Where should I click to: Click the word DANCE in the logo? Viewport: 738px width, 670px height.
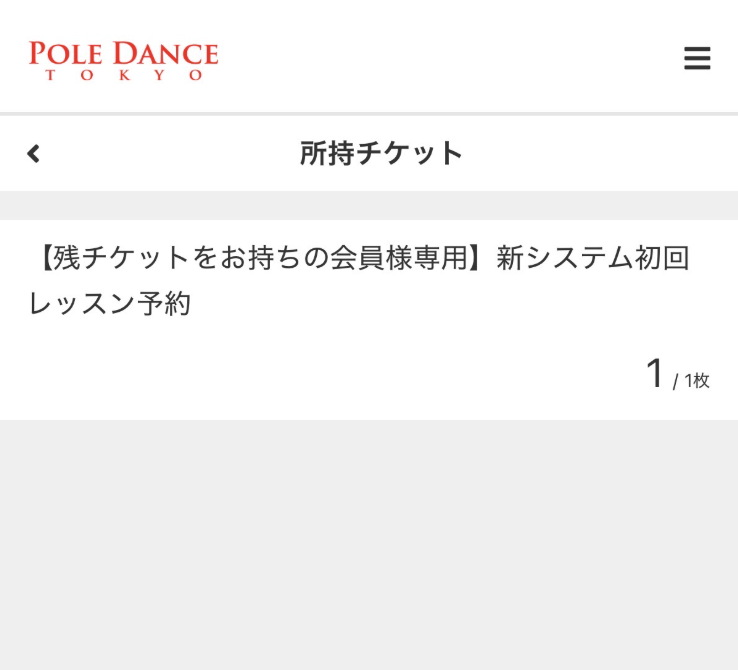coord(165,53)
